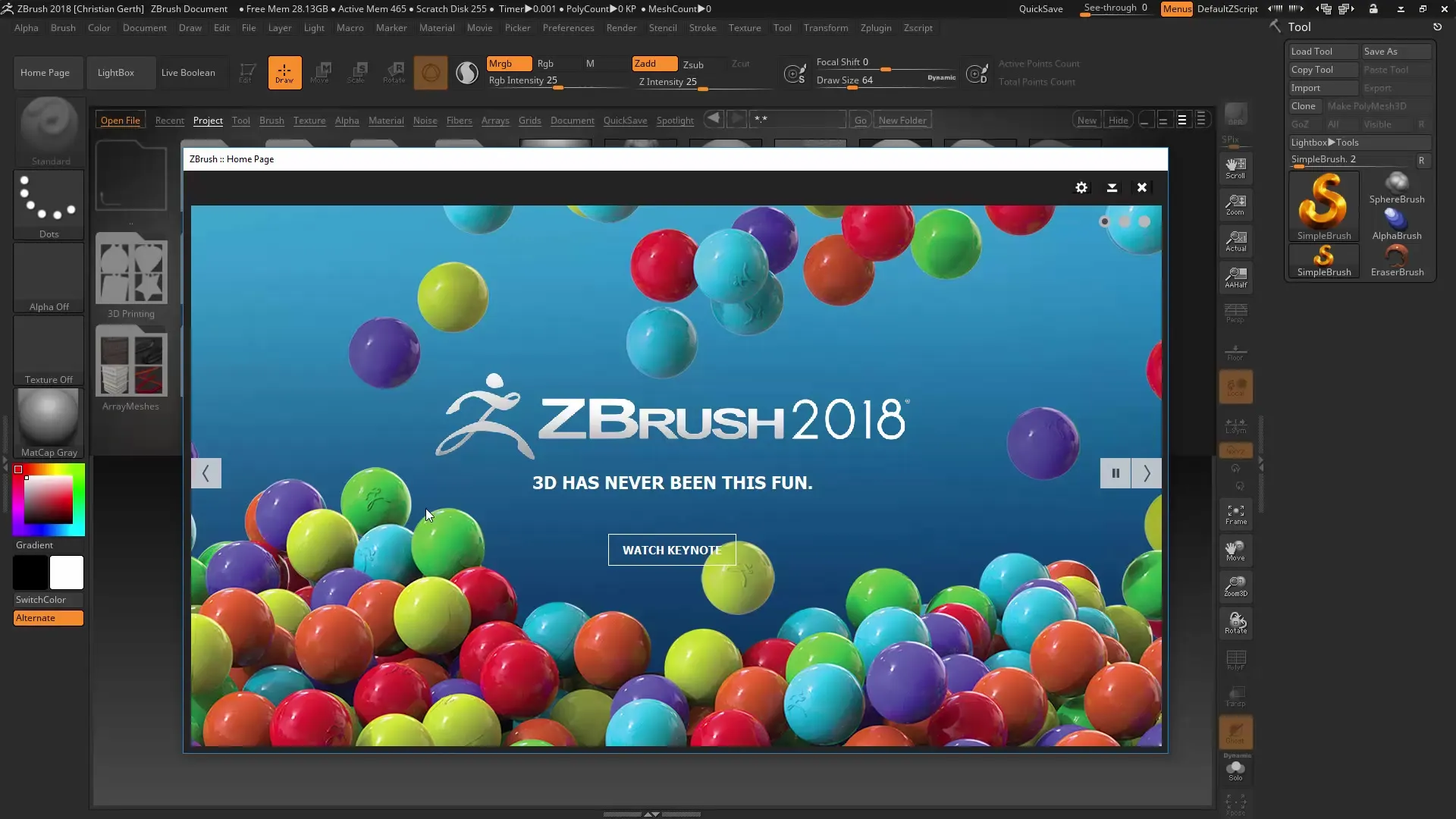Go to next Home Page slide

pyautogui.click(x=1147, y=473)
